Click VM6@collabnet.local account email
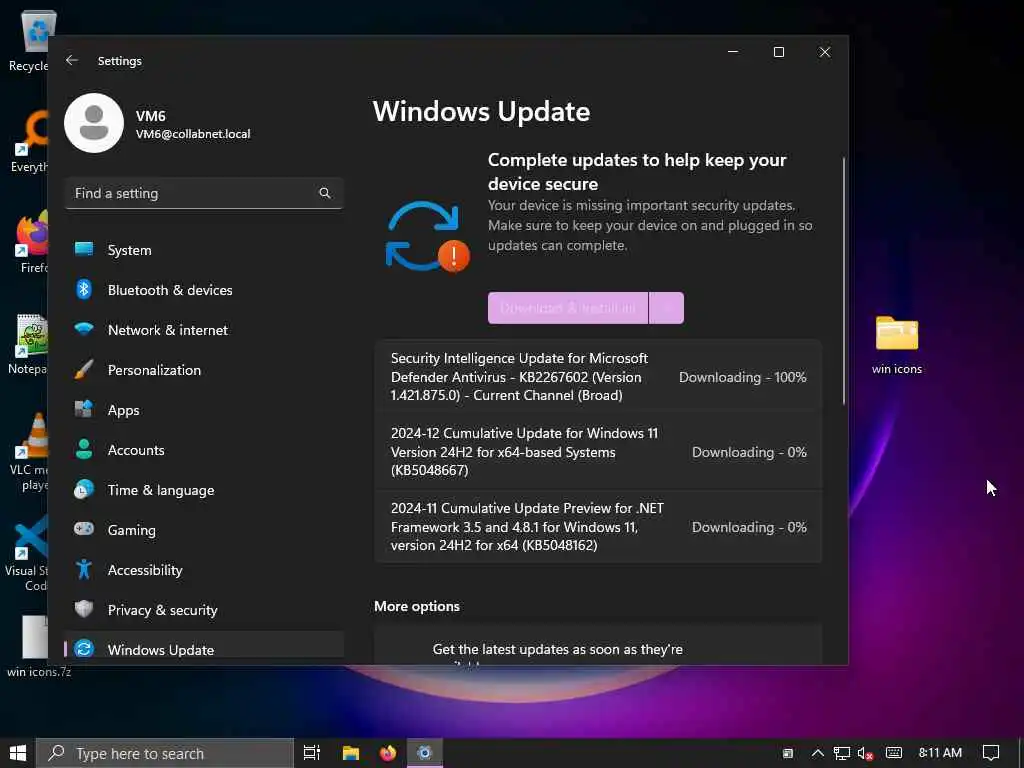Image resolution: width=1024 pixels, height=768 pixels. 193,134
